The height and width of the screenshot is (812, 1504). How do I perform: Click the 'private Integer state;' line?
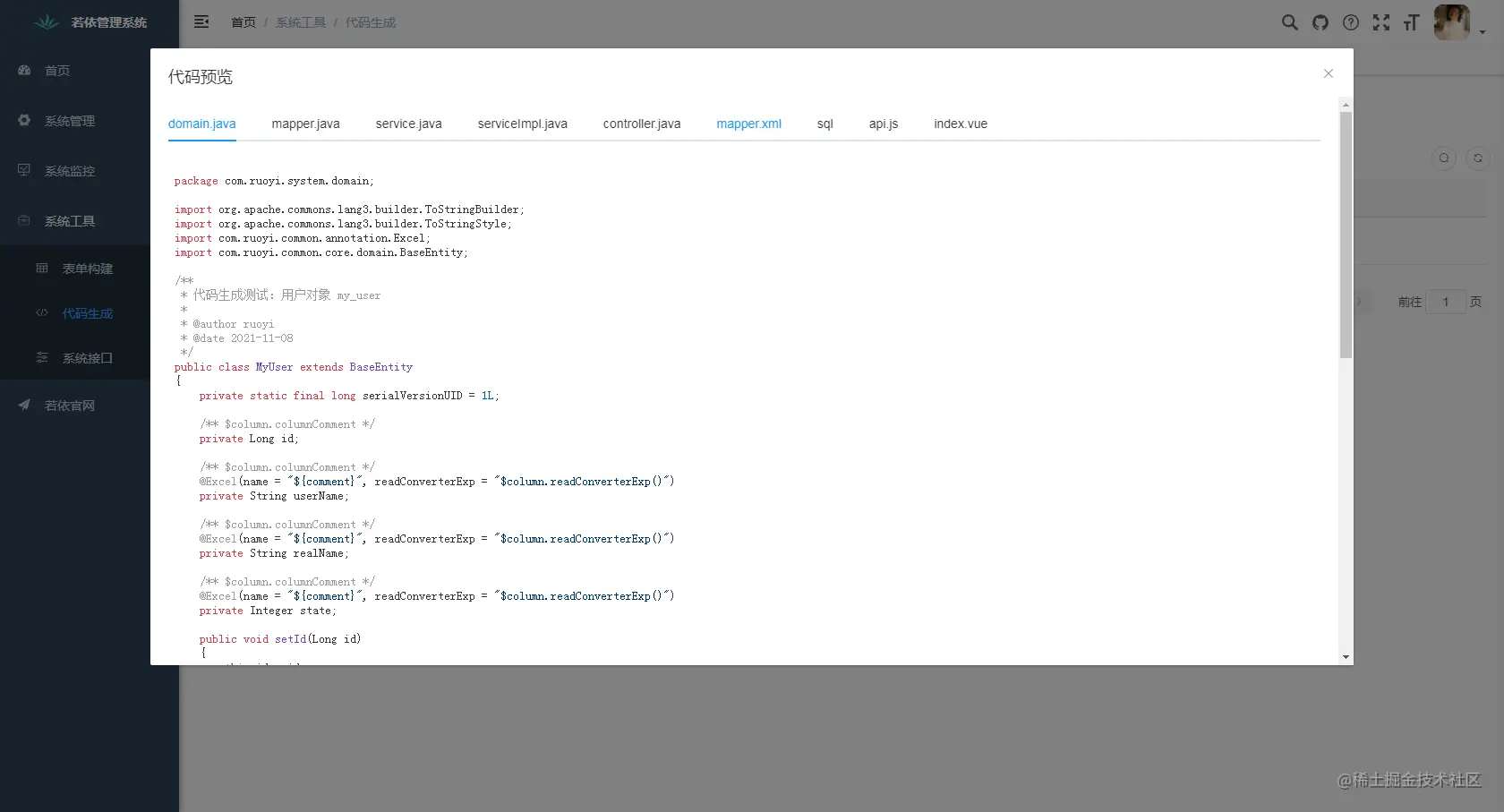[x=268, y=611]
